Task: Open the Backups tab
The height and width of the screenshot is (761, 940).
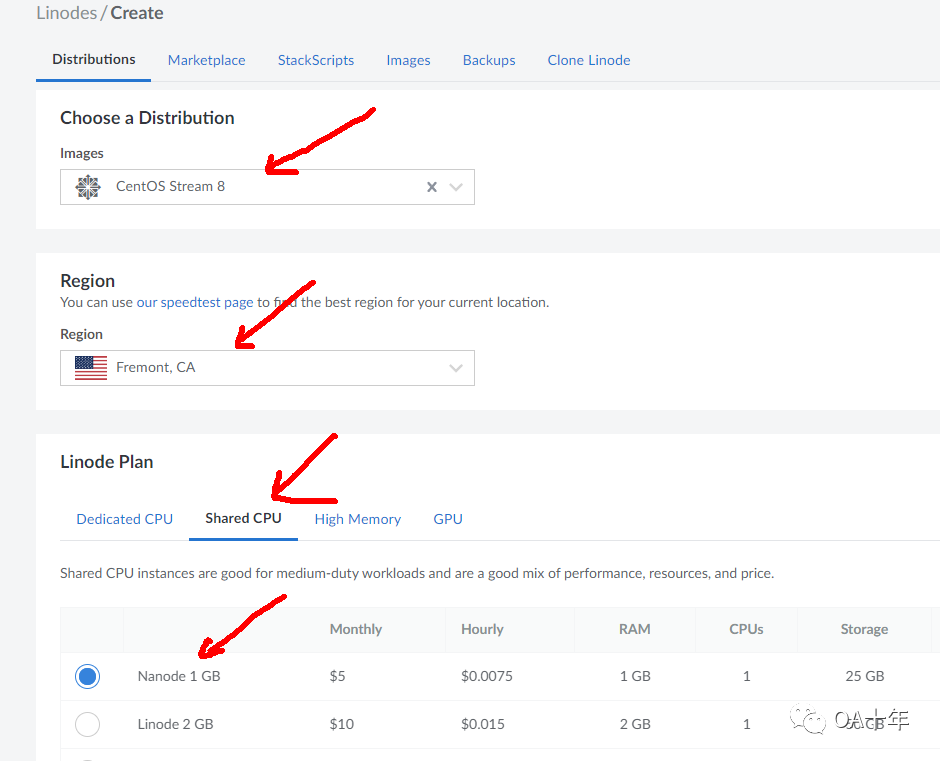Action: pyautogui.click(x=489, y=60)
